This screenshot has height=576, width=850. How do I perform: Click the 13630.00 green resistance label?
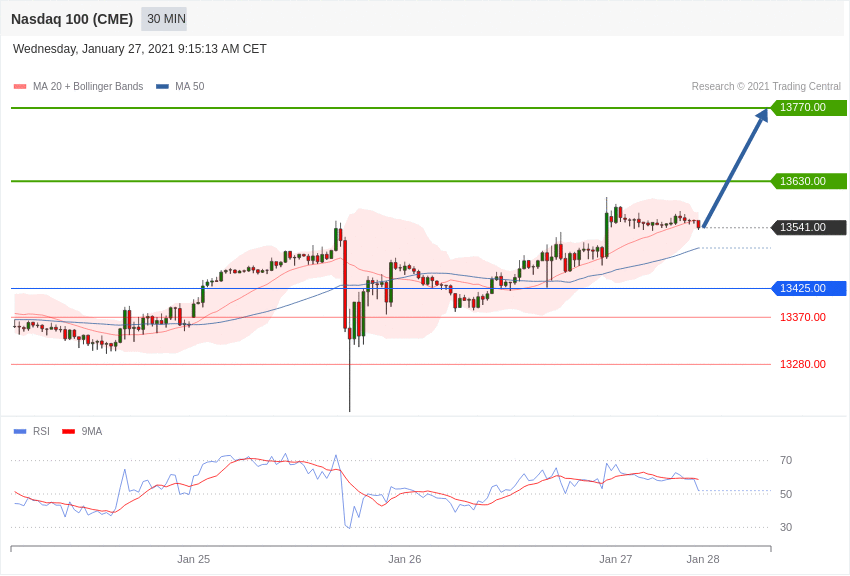tap(808, 181)
